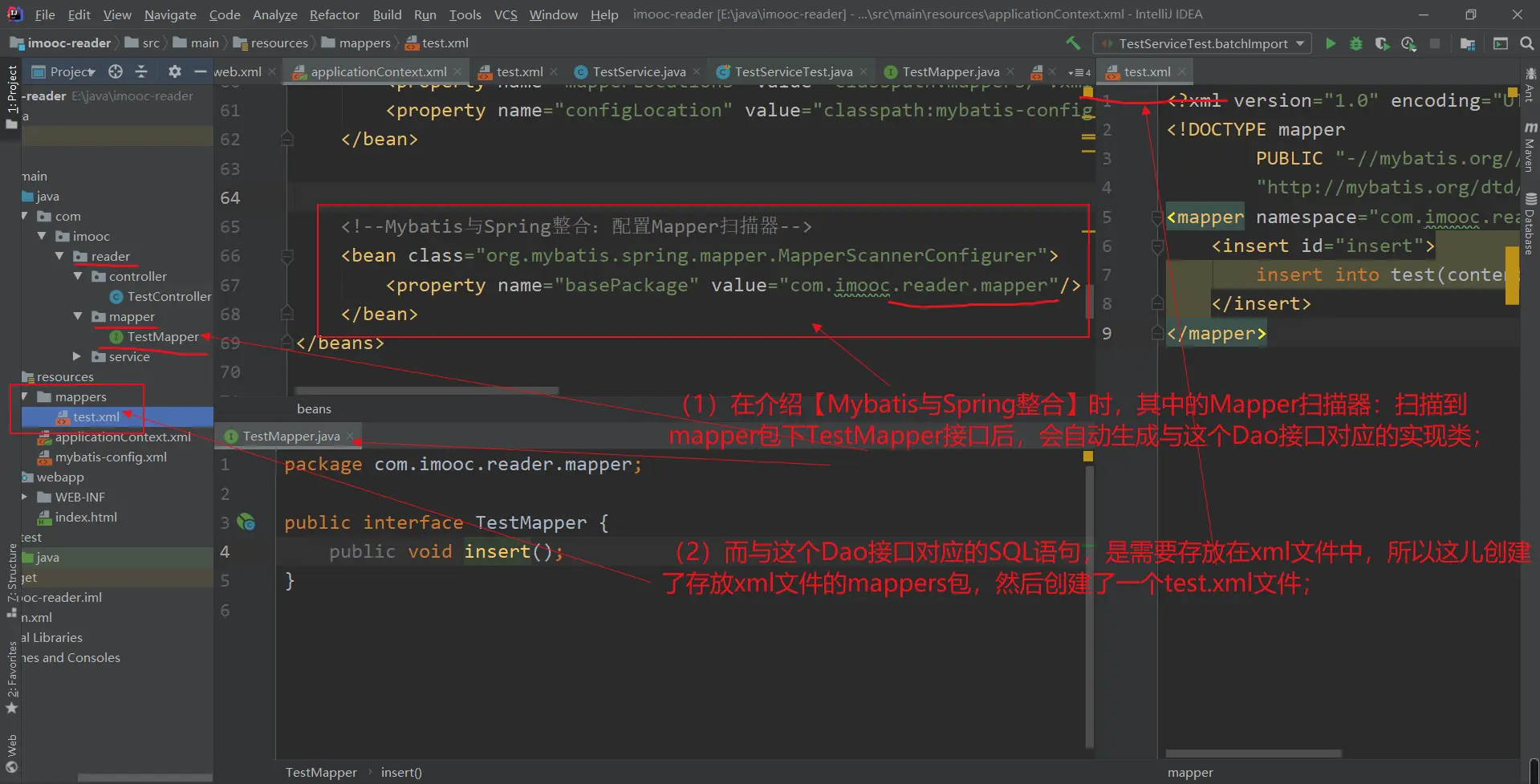Toggle the Database tool window stripe
Screen dimensions: 1540x784
point(1530,225)
